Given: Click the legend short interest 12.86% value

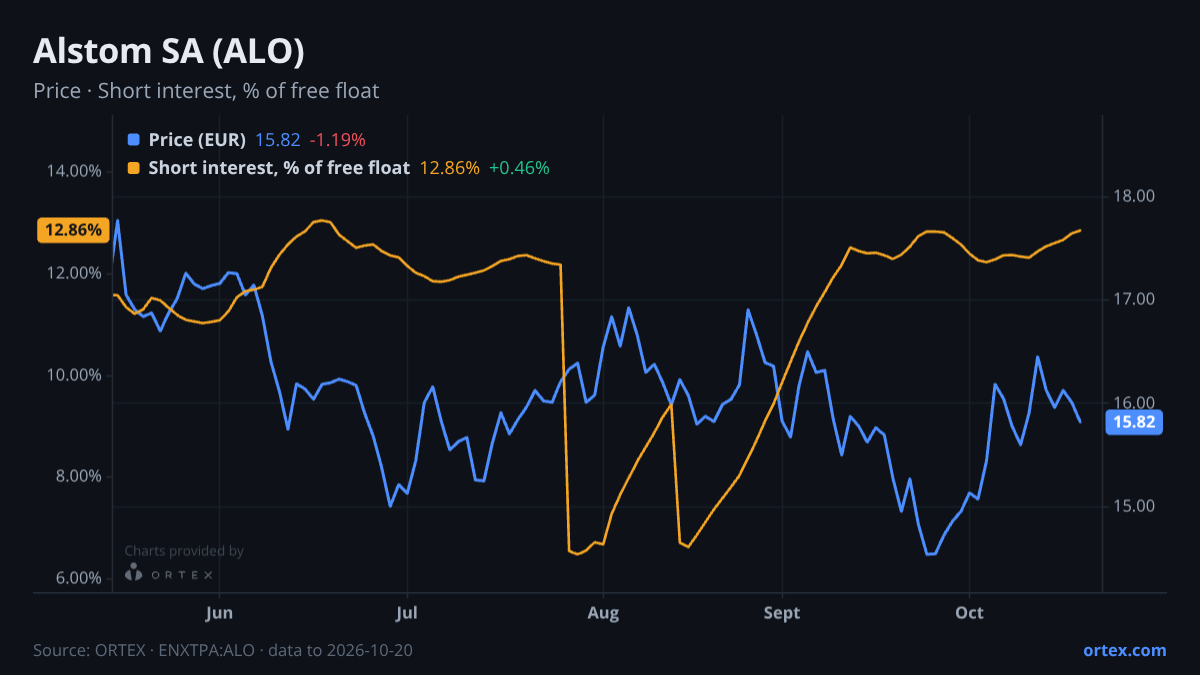Looking at the screenshot, I should pyautogui.click(x=449, y=168).
